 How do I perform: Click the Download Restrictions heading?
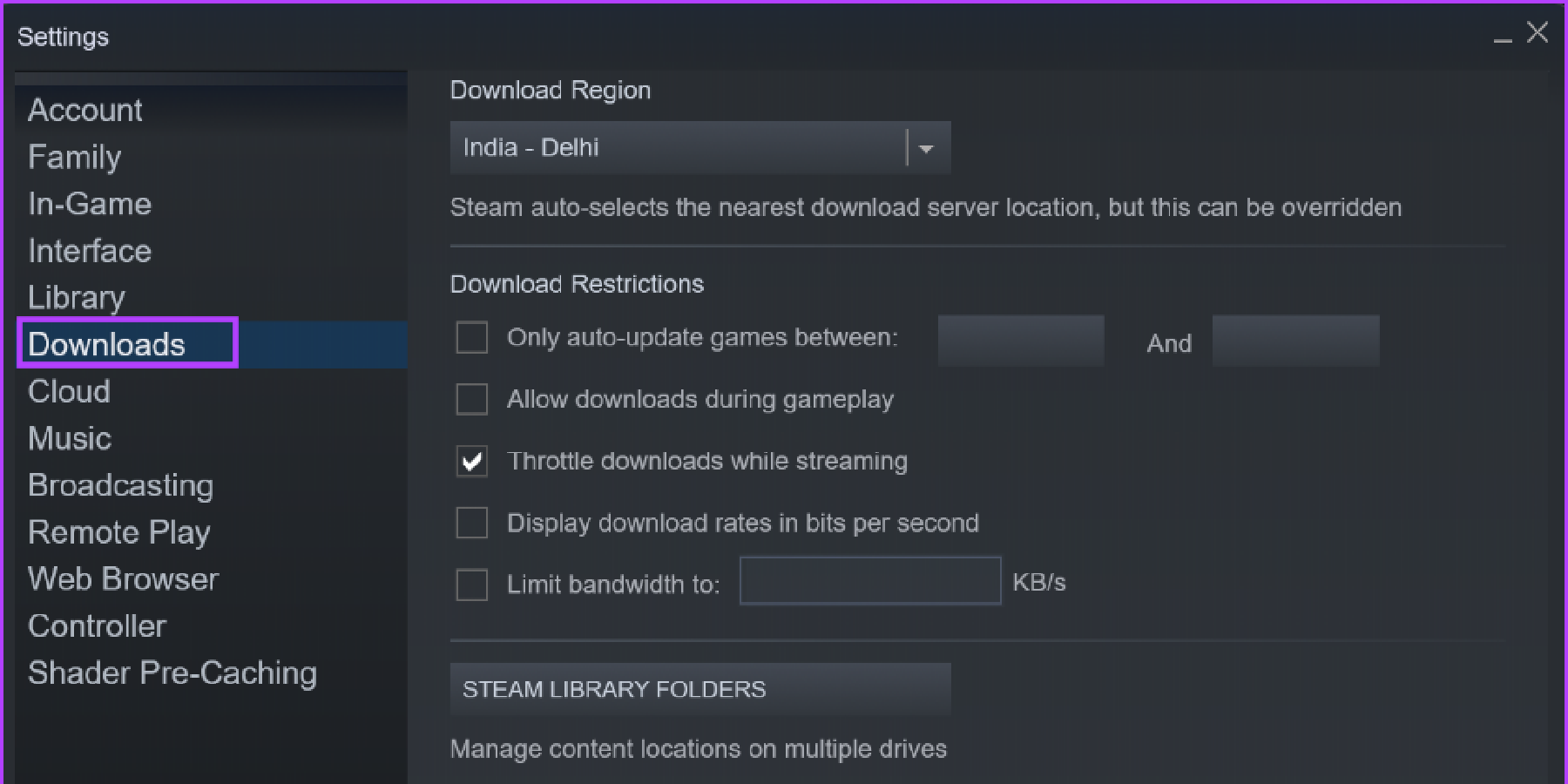(x=577, y=284)
